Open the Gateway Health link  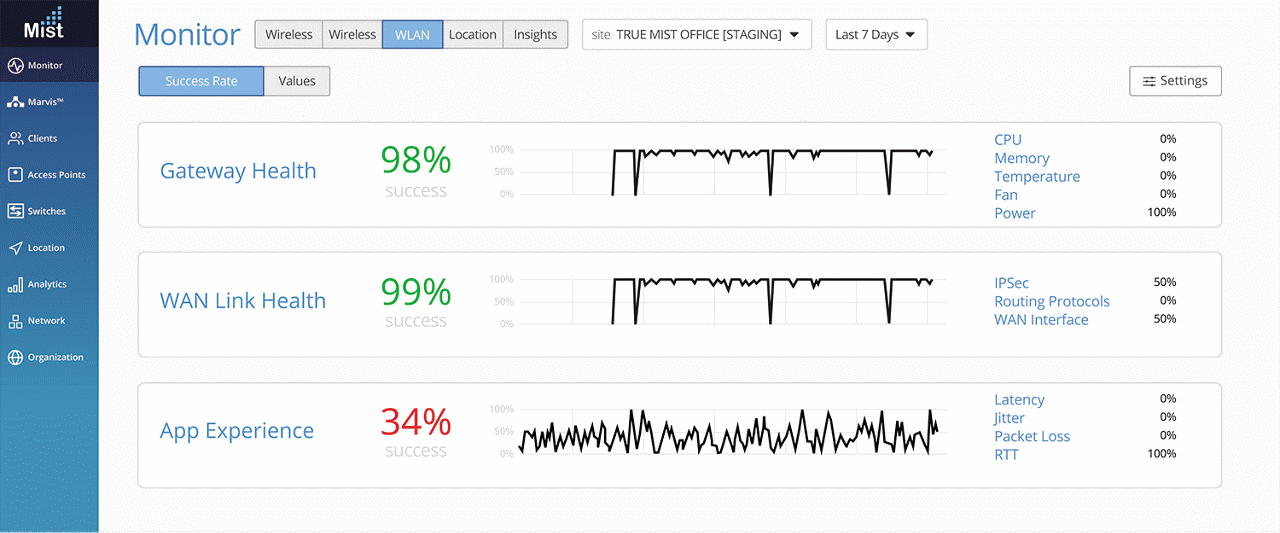[x=238, y=171]
